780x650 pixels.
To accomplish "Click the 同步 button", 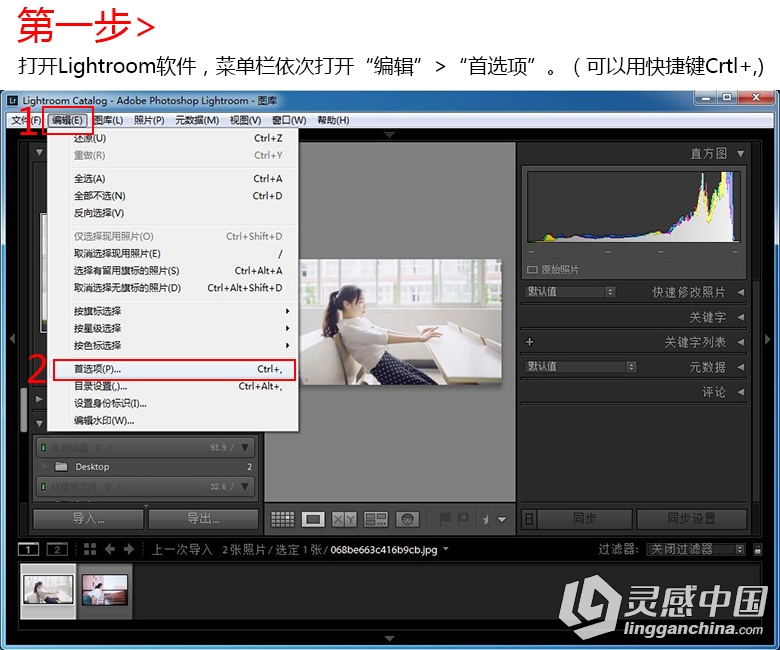I will 585,519.
